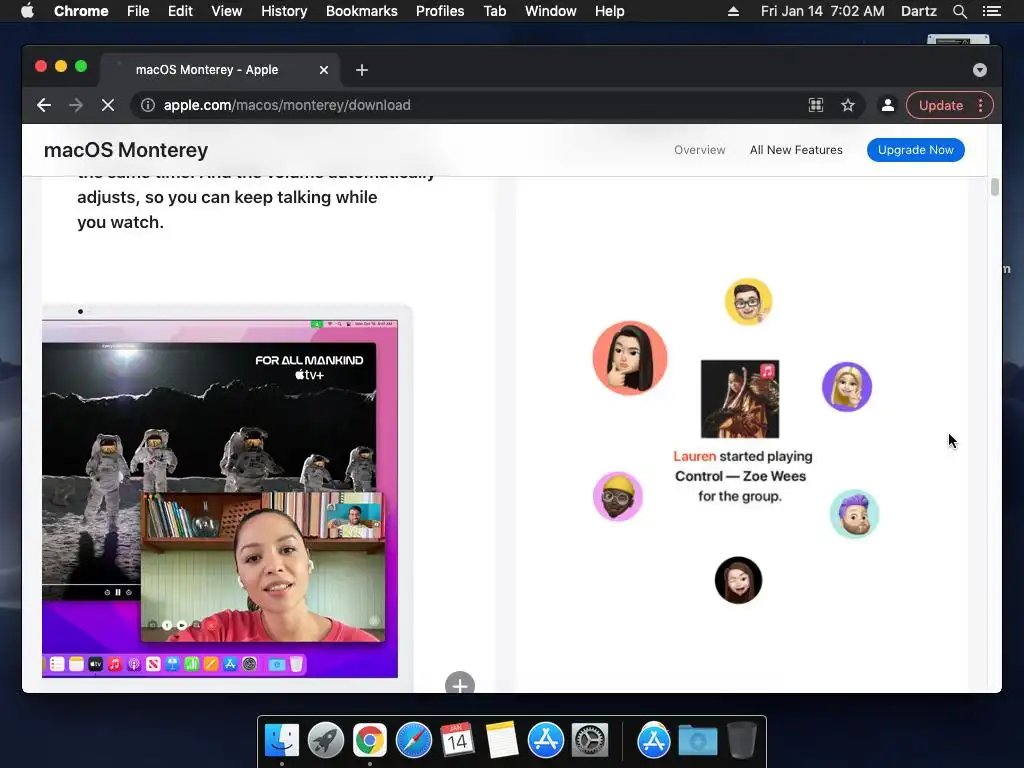Open the Bookmarks menu
This screenshot has height=768, width=1024.
(362, 11)
